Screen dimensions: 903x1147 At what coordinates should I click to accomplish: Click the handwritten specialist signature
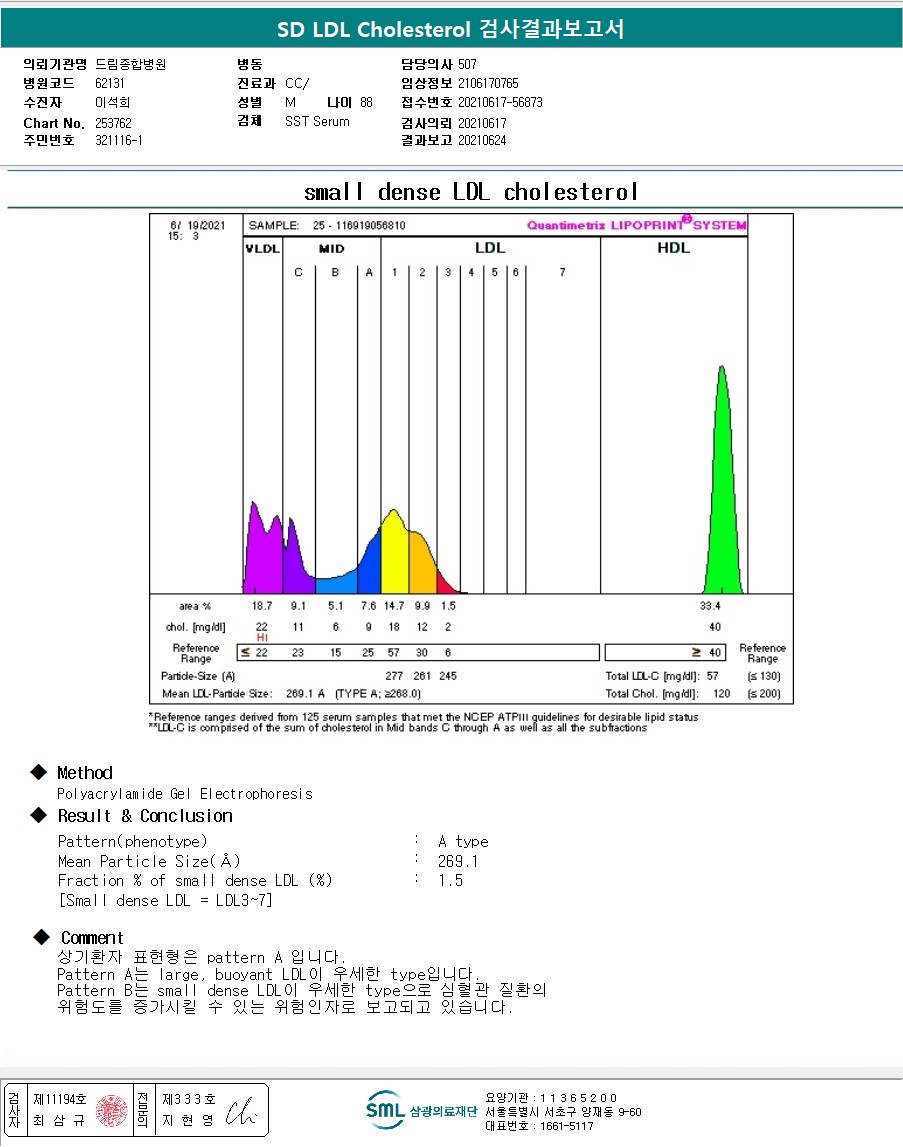click(x=241, y=1111)
